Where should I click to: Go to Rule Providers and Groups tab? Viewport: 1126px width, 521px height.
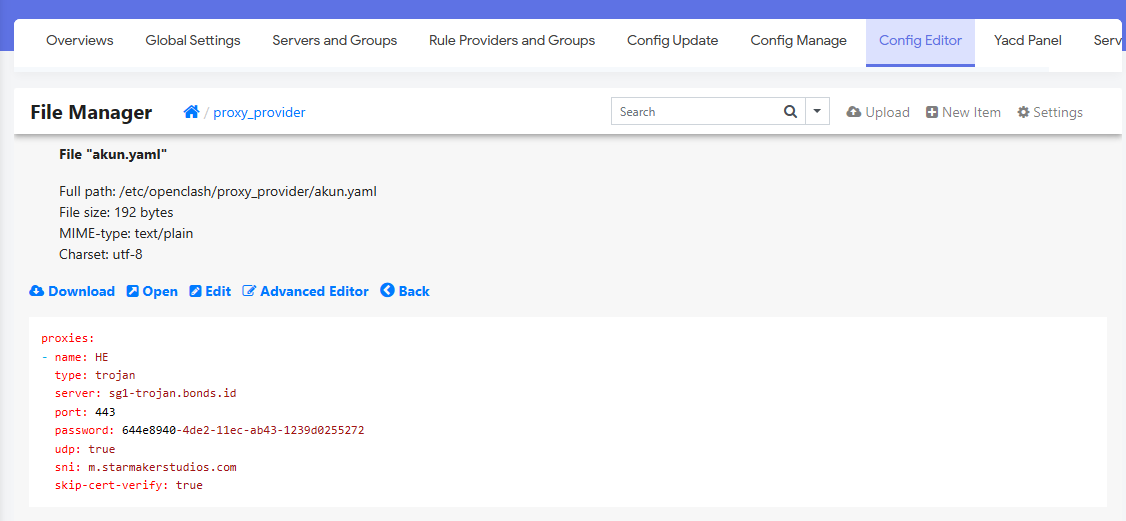512,41
